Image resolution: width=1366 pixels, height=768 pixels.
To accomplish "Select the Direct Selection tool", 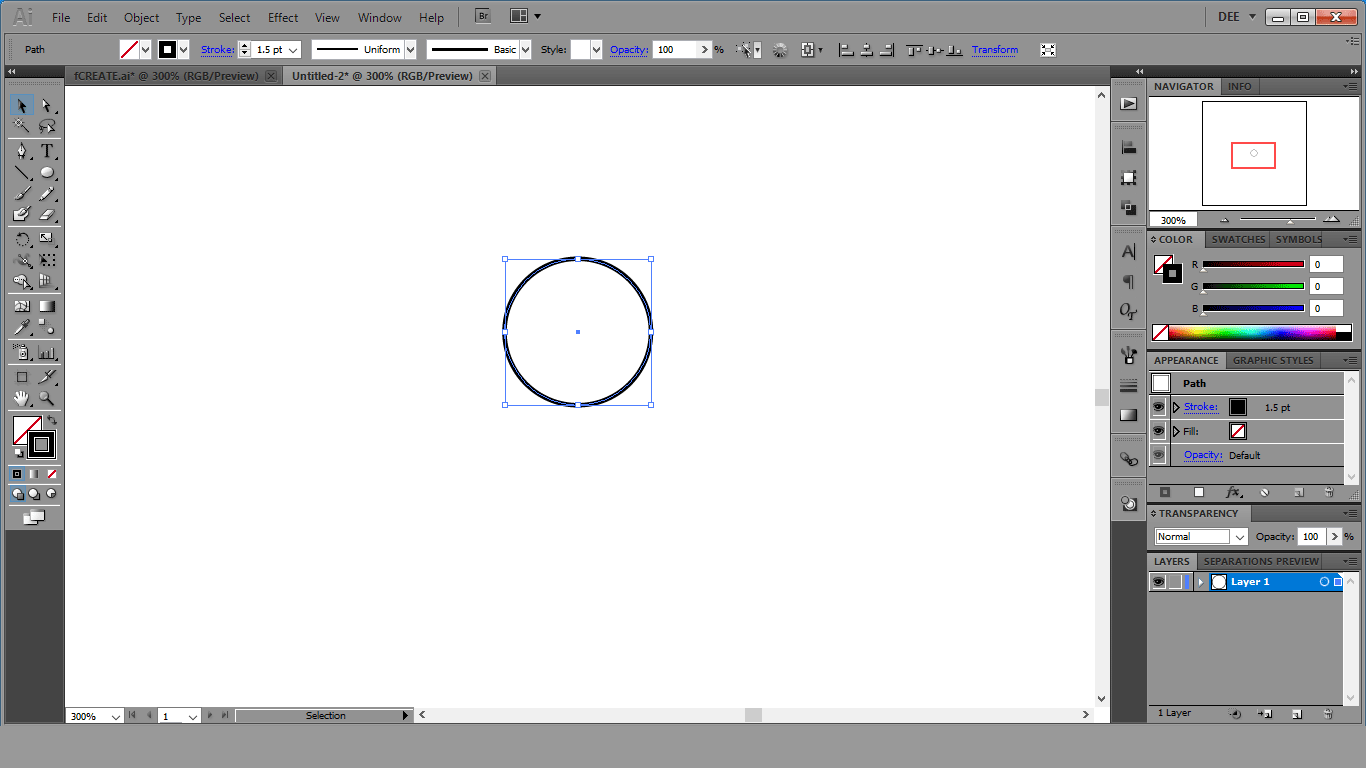I will [x=46, y=106].
